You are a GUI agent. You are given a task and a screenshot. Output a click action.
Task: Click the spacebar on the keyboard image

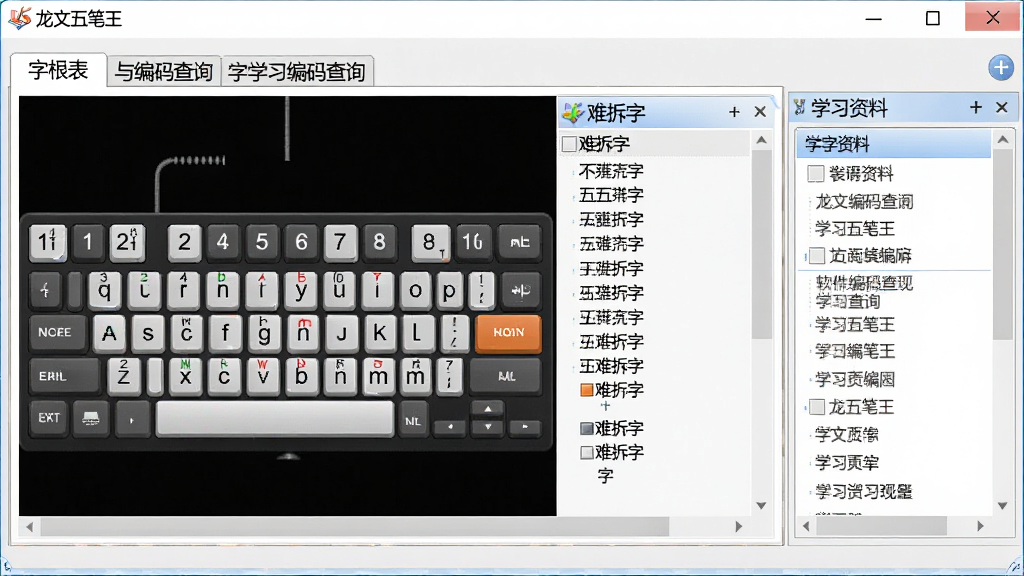click(275, 418)
